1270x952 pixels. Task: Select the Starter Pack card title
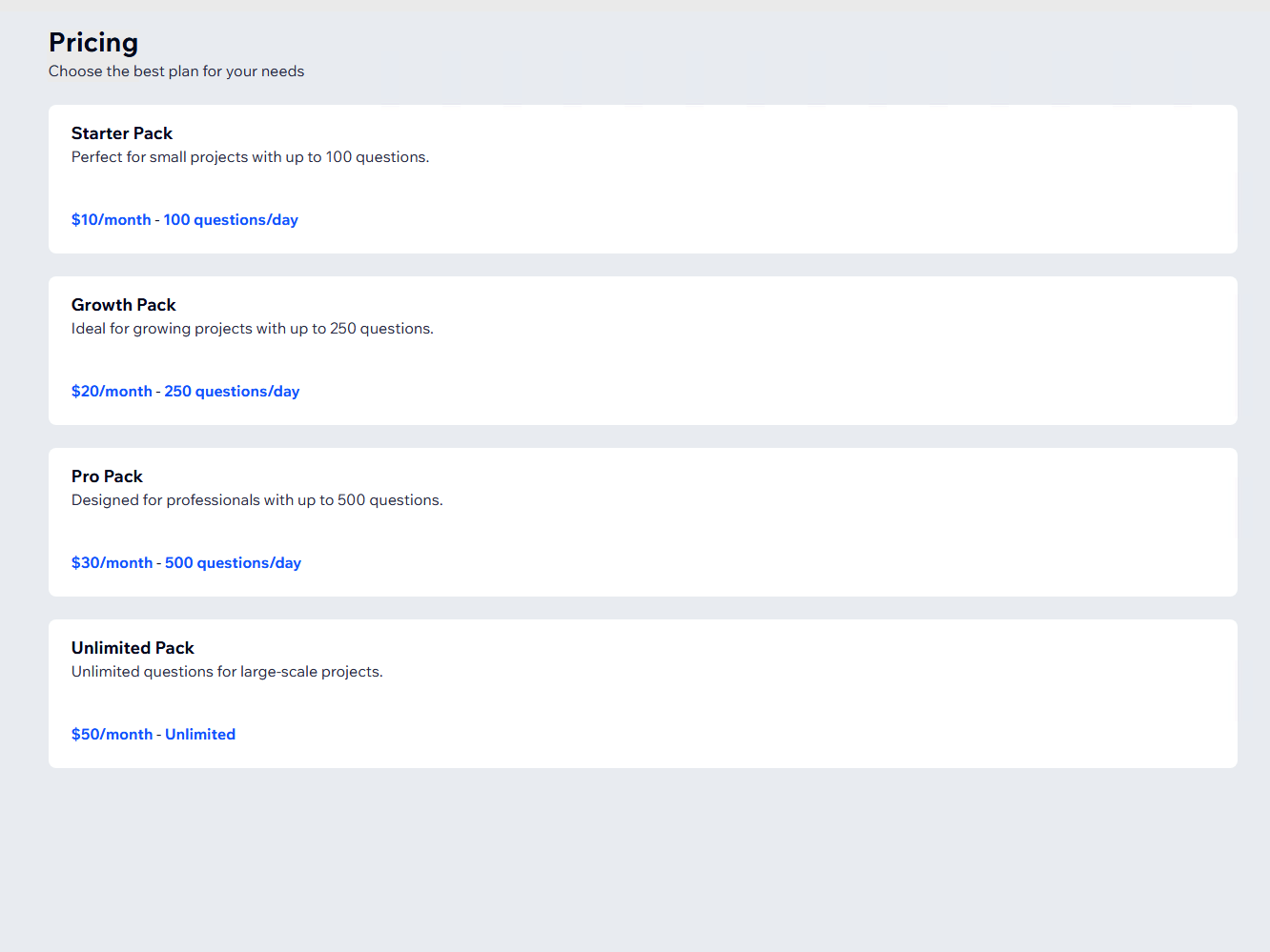point(122,133)
